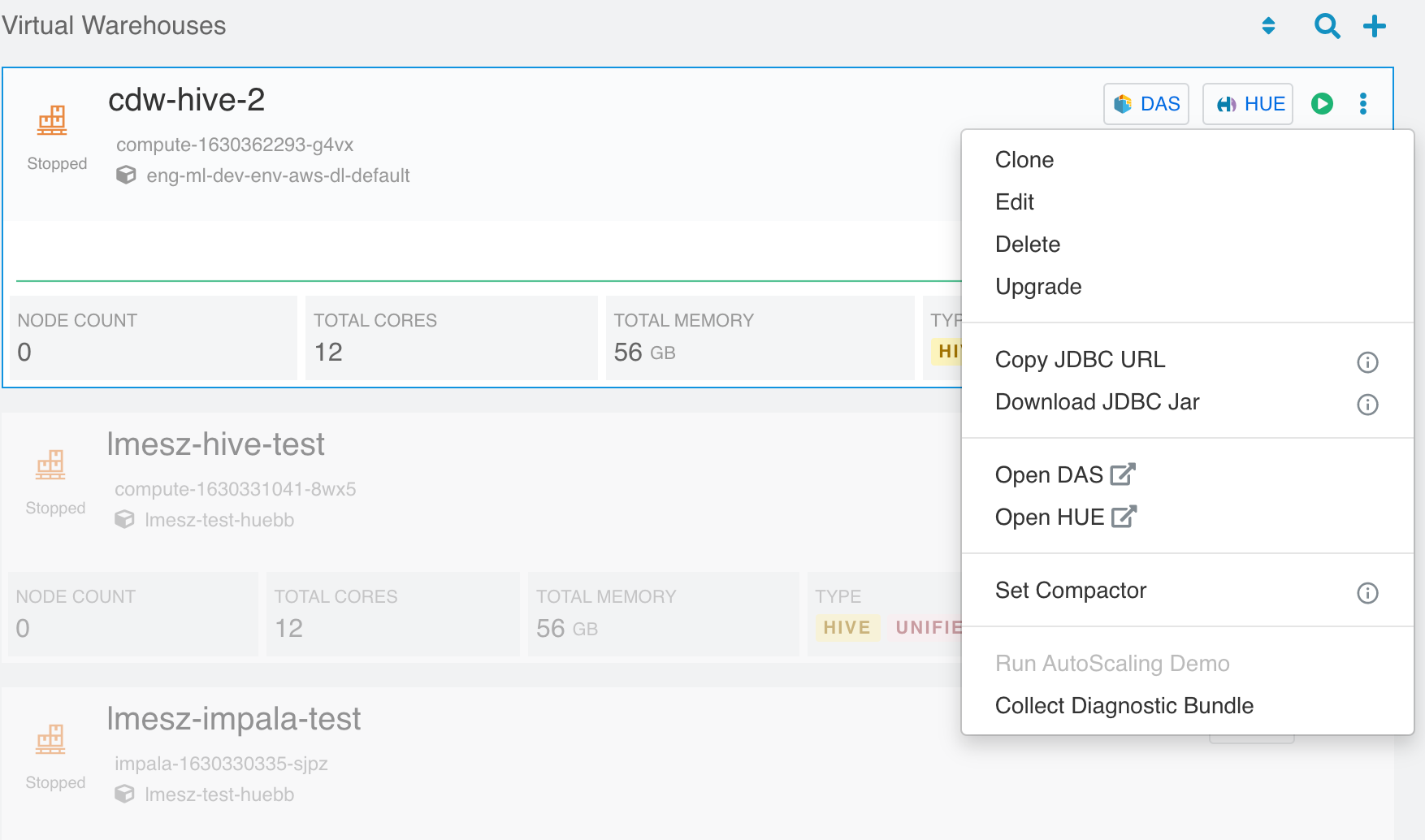This screenshot has height=840, width=1425.
Task: Select Clone from the context menu
Action: 1024,160
